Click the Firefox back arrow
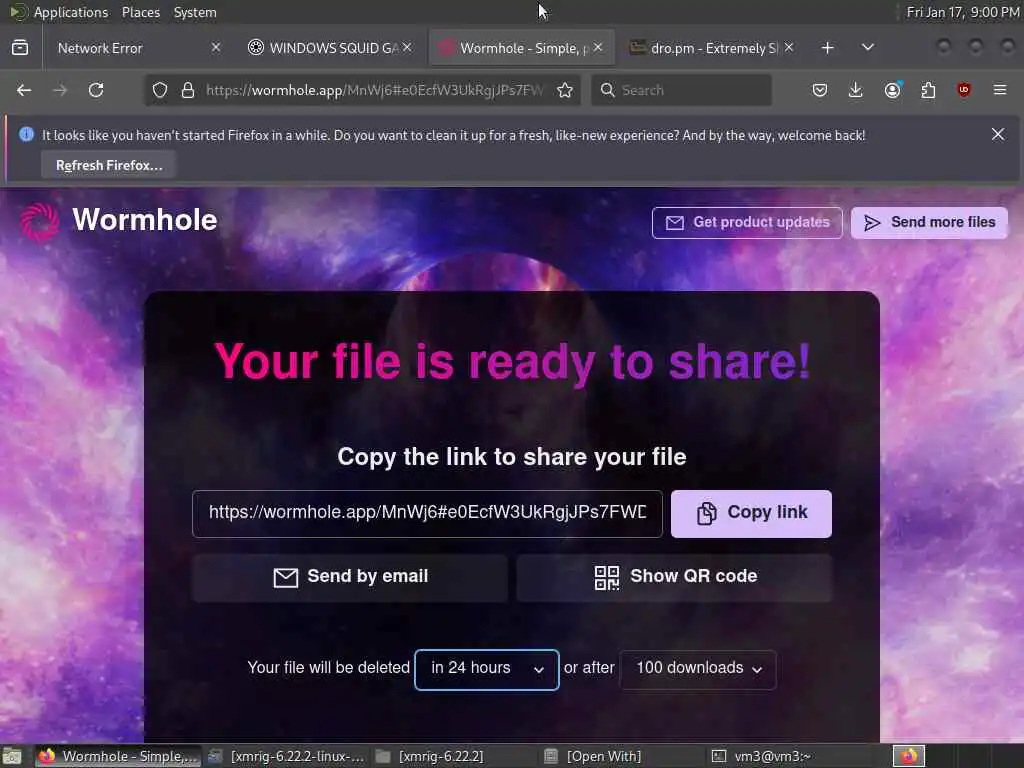The width and height of the screenshot is (1024, 768). coord(24,90)
